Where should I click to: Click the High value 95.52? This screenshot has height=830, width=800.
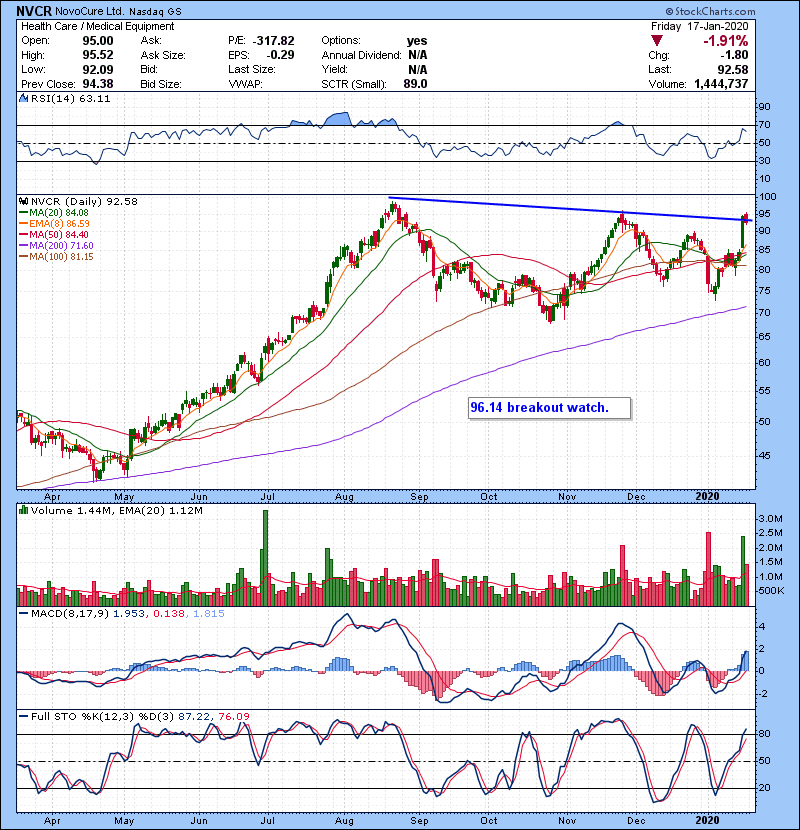point(97,55)
